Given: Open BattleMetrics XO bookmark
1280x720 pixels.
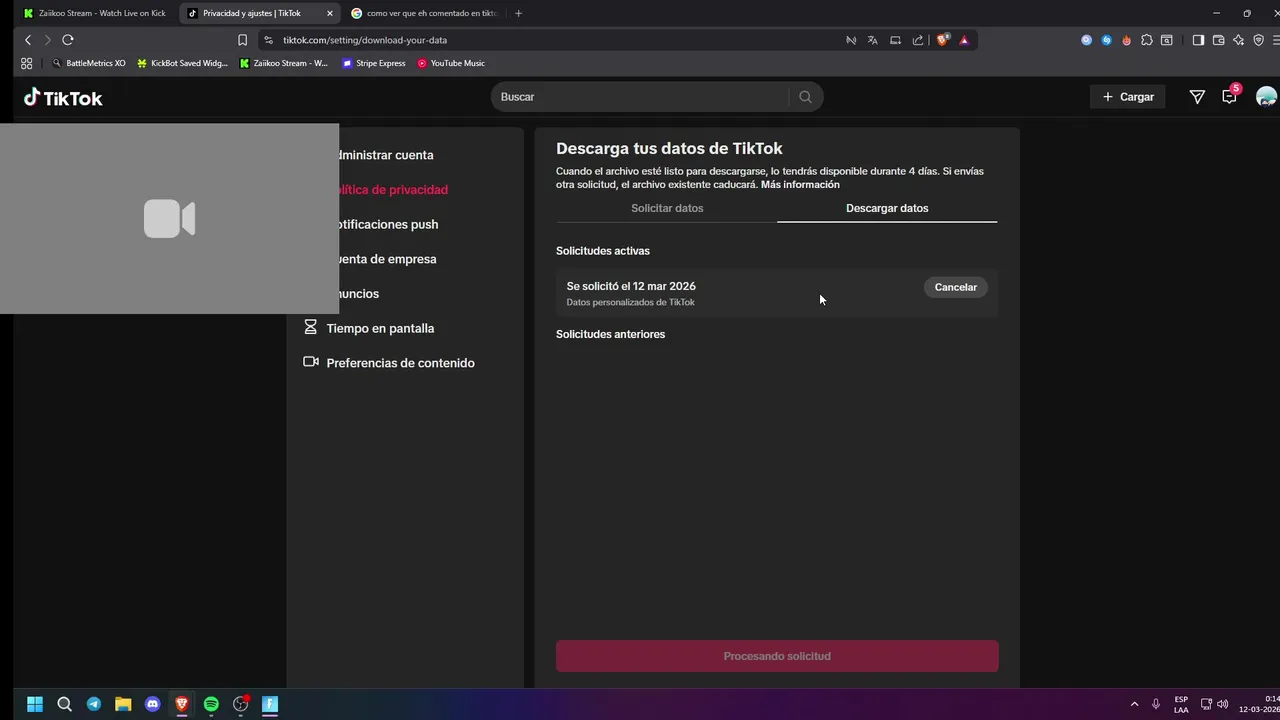Looking at the screenshot, I should pos(88,63).
